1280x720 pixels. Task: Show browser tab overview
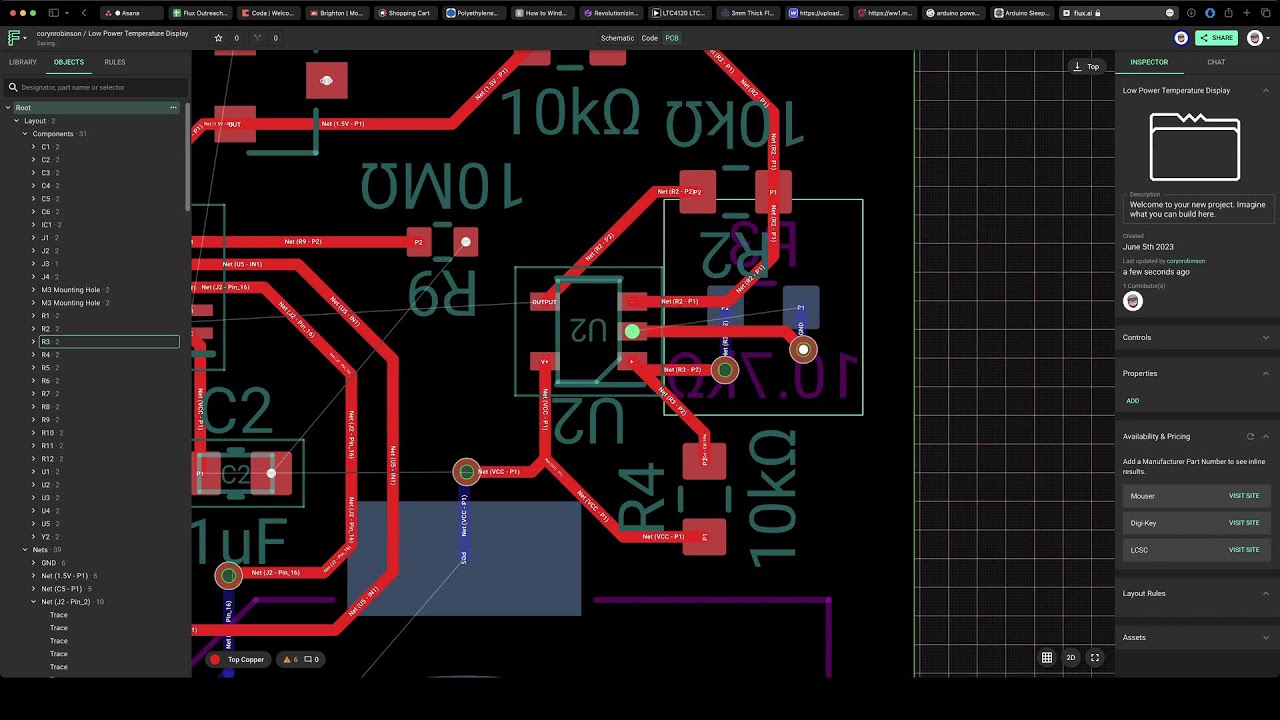tap(1265, 13)
